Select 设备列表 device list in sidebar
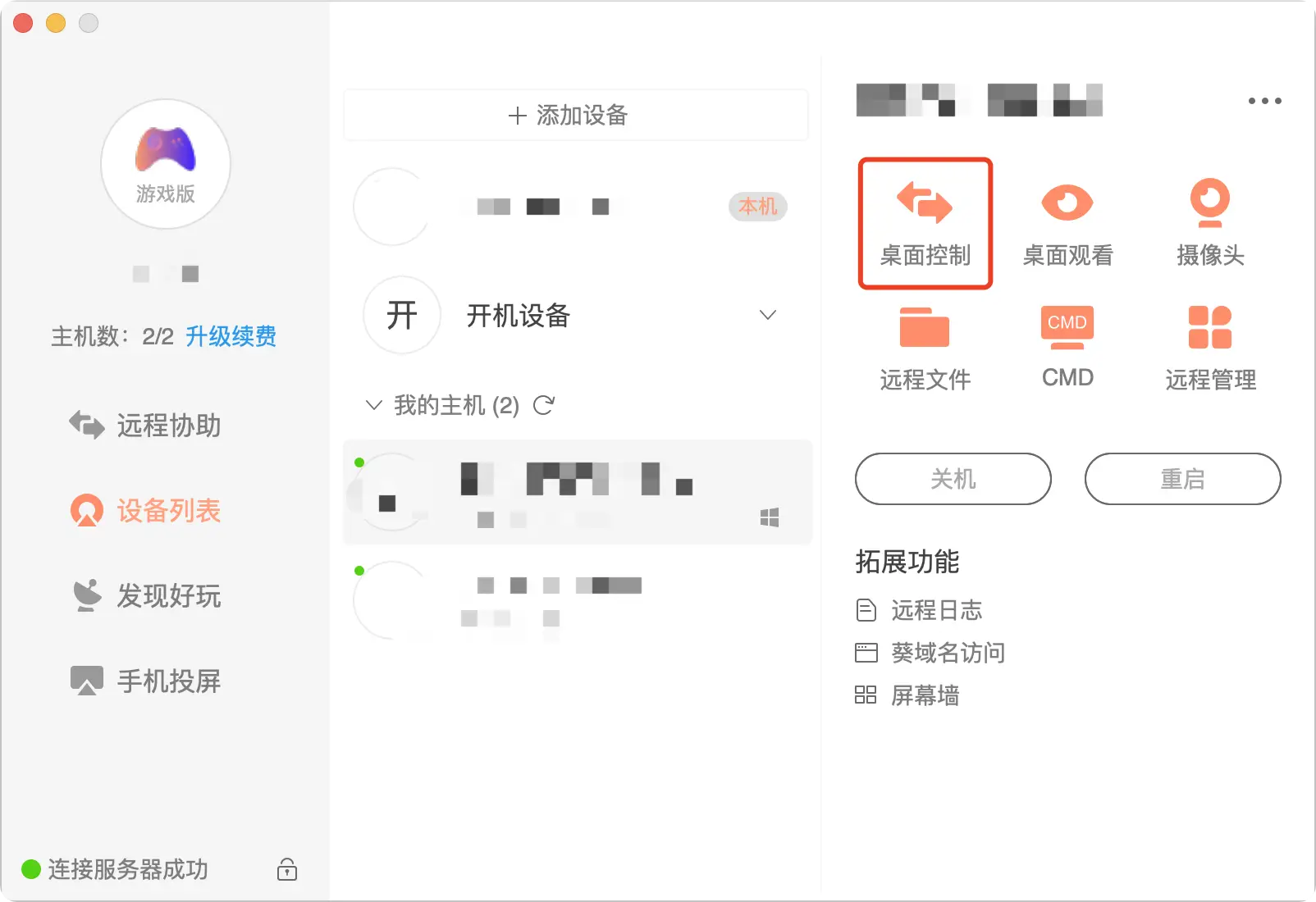Image resolution: width=1316 pixels, height=902 pixels. click(x=145, y=510)
